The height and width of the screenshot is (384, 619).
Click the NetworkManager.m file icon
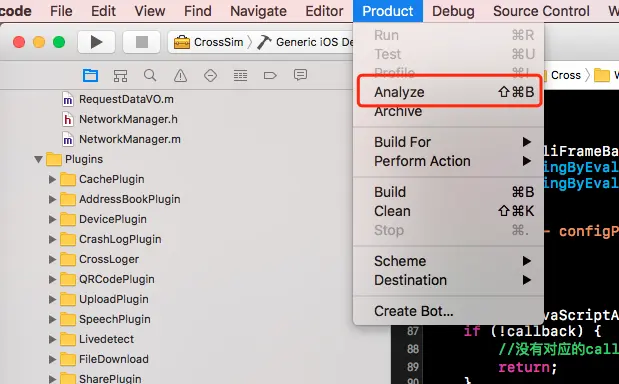[68, 139]
